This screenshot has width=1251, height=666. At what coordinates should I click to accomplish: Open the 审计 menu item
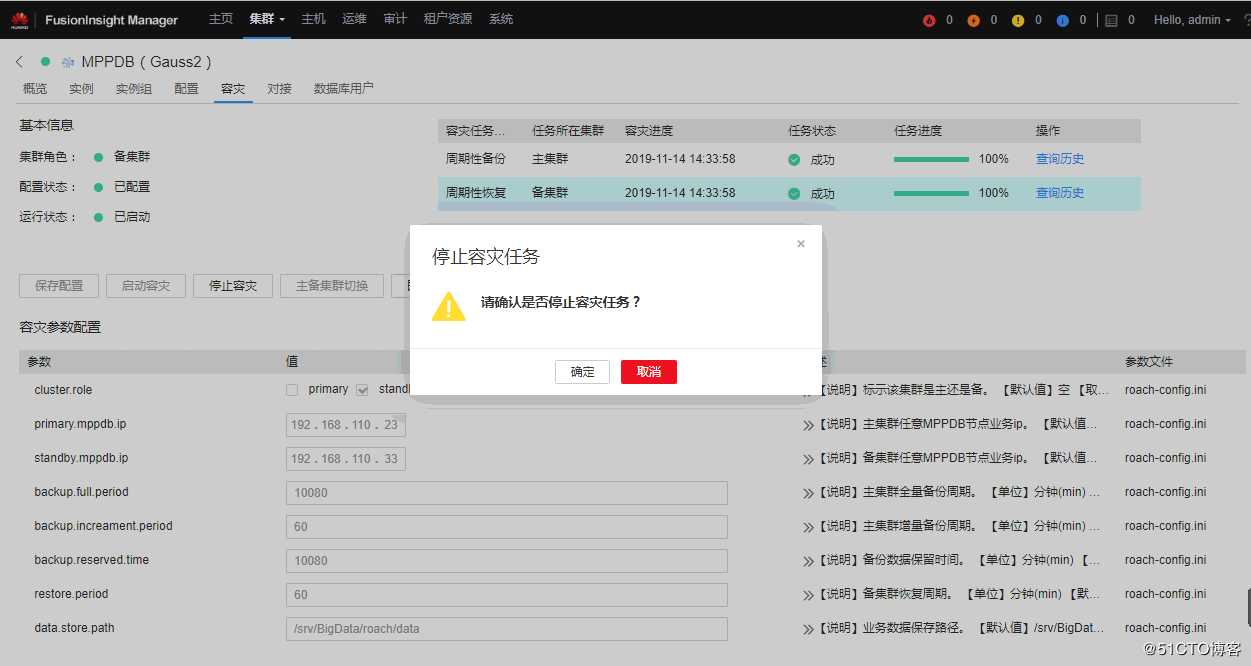pos(394,18)
